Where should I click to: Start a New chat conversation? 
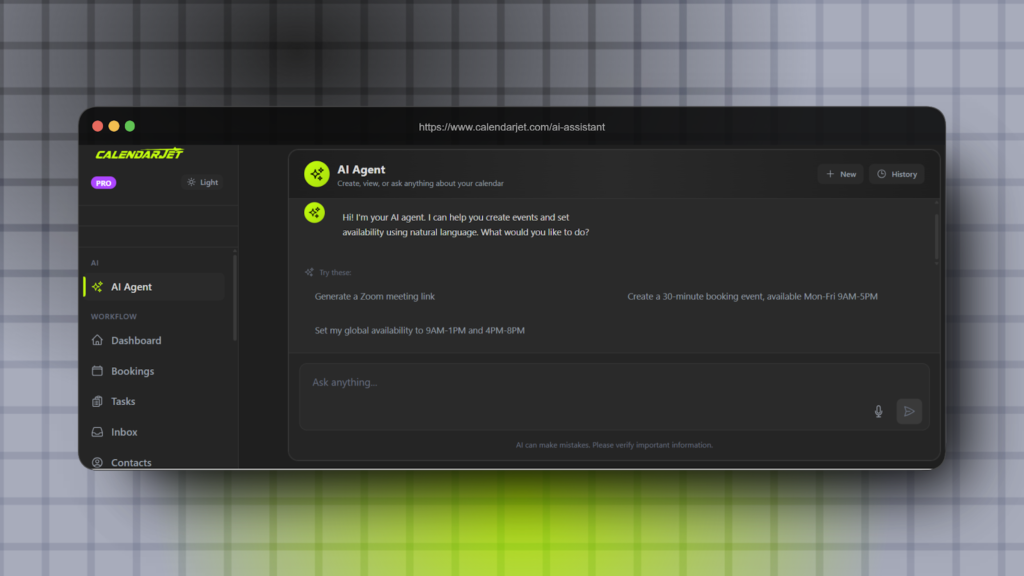(x=840, y=174)
